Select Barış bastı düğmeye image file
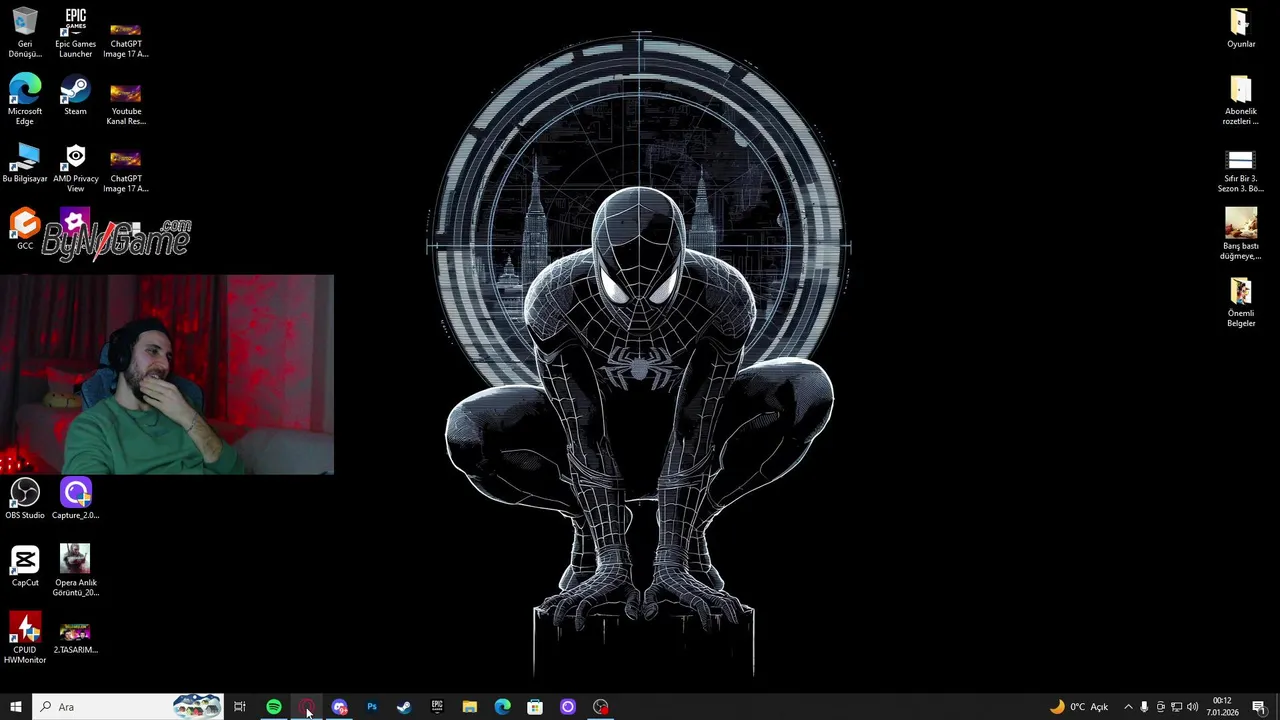The width and height of the screenshot is (1280, 720). [1241, 234]
